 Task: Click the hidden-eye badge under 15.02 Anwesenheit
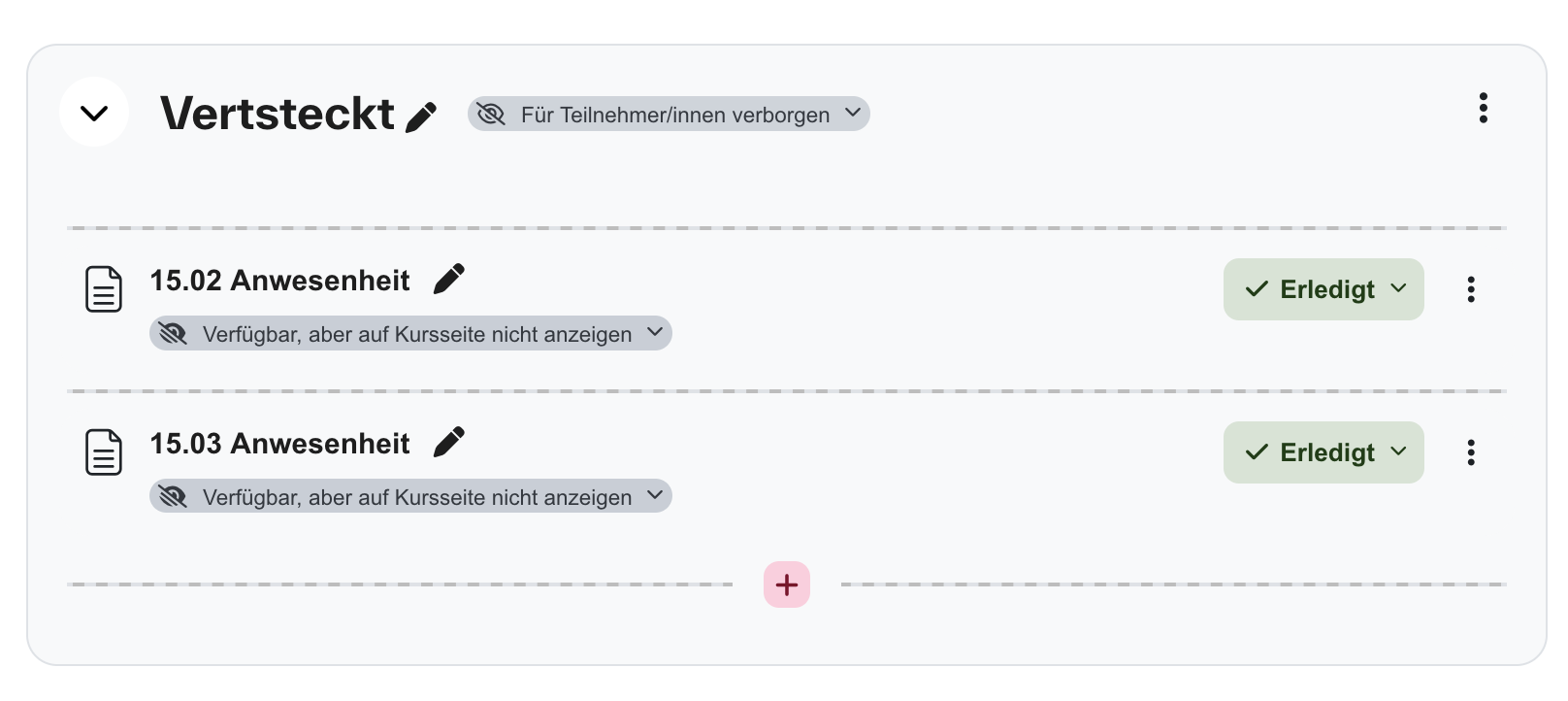point(175,333)
